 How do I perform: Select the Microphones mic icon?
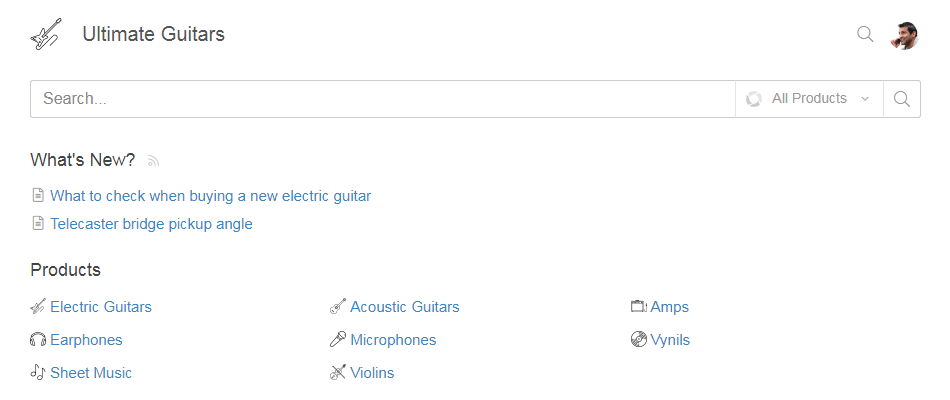coord(337,339)
